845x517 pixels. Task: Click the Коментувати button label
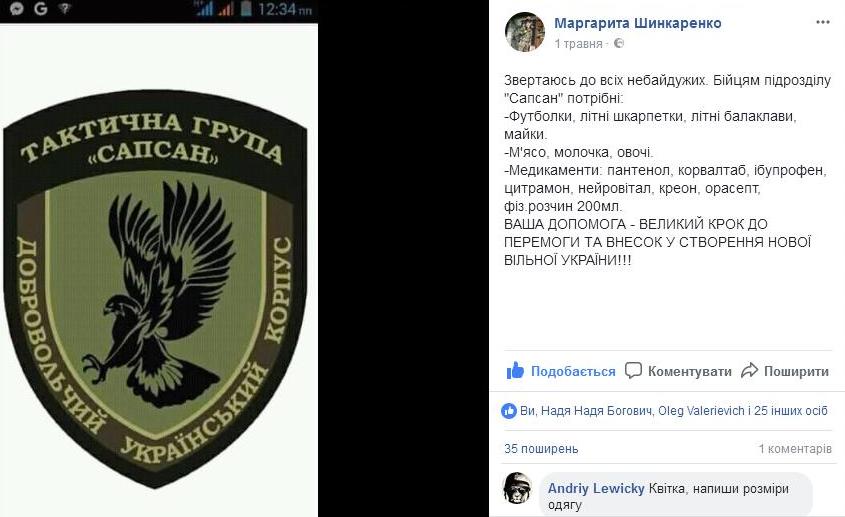coord(690,371)
